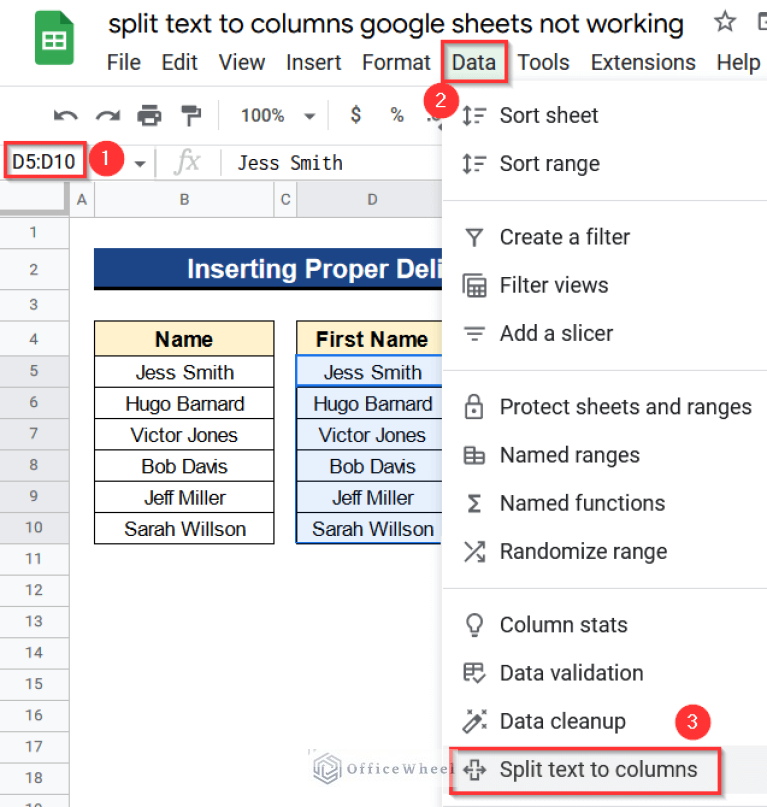Apply currency format with the dollar icon
The width and height of the screenshot is (767, 807).
[x=355, y=115]
